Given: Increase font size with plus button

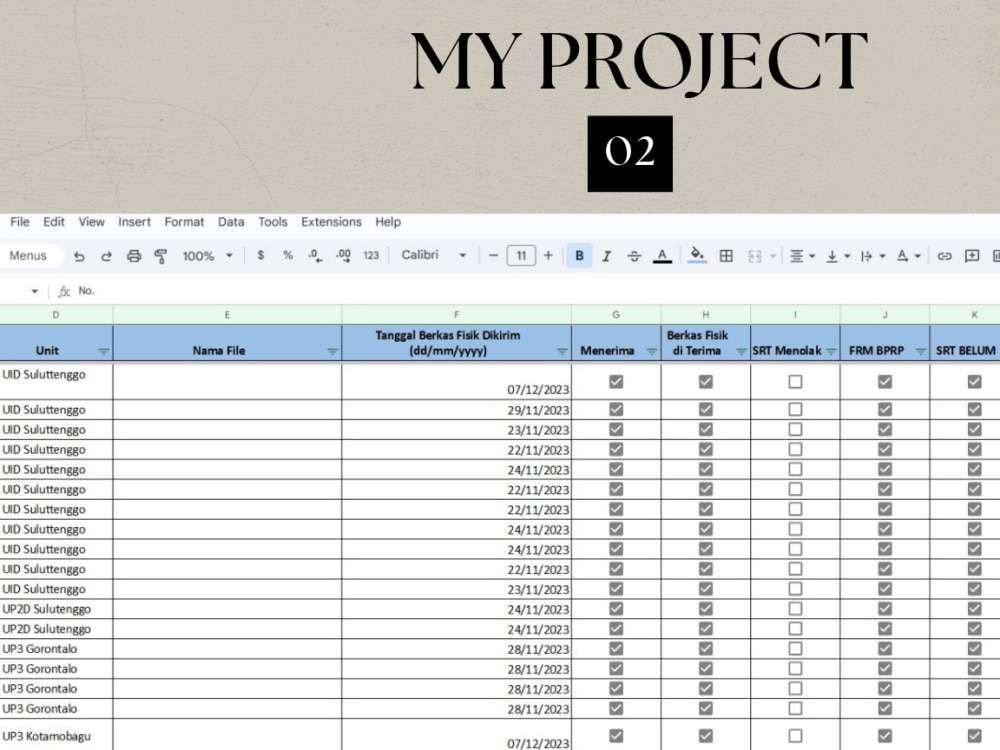Looking at the screenshot, I should [548, 256].
